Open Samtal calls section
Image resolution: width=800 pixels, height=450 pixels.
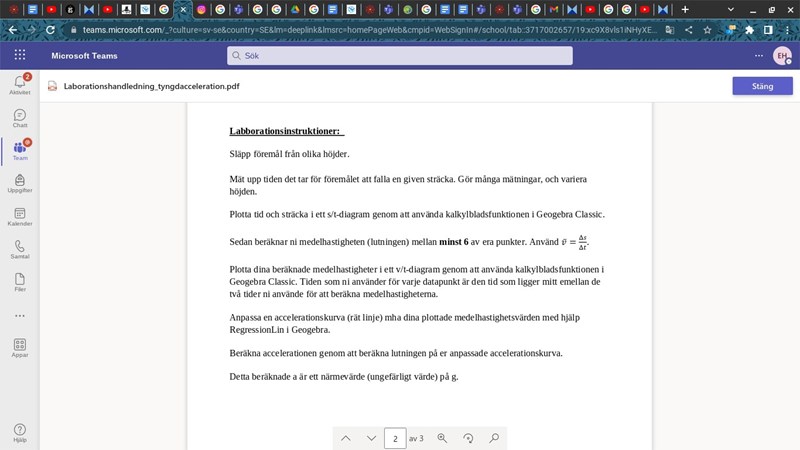point(19,250)
